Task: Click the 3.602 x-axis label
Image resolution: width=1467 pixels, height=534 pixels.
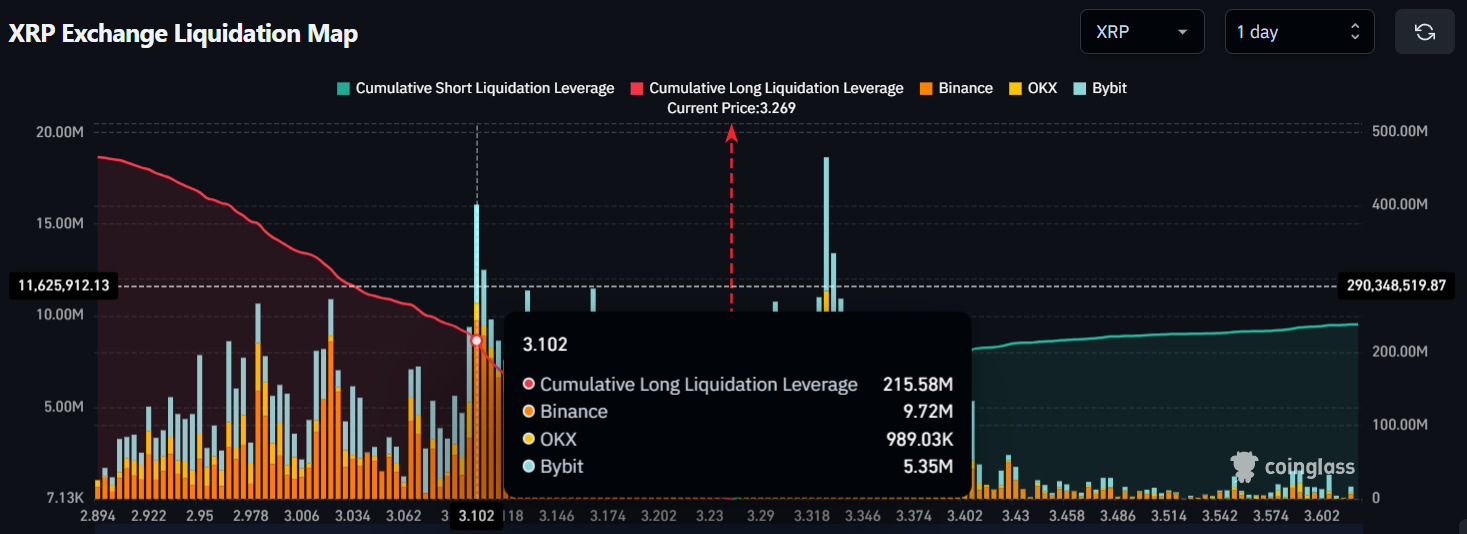Action: pyautogui.click(x=1322, y=516)
